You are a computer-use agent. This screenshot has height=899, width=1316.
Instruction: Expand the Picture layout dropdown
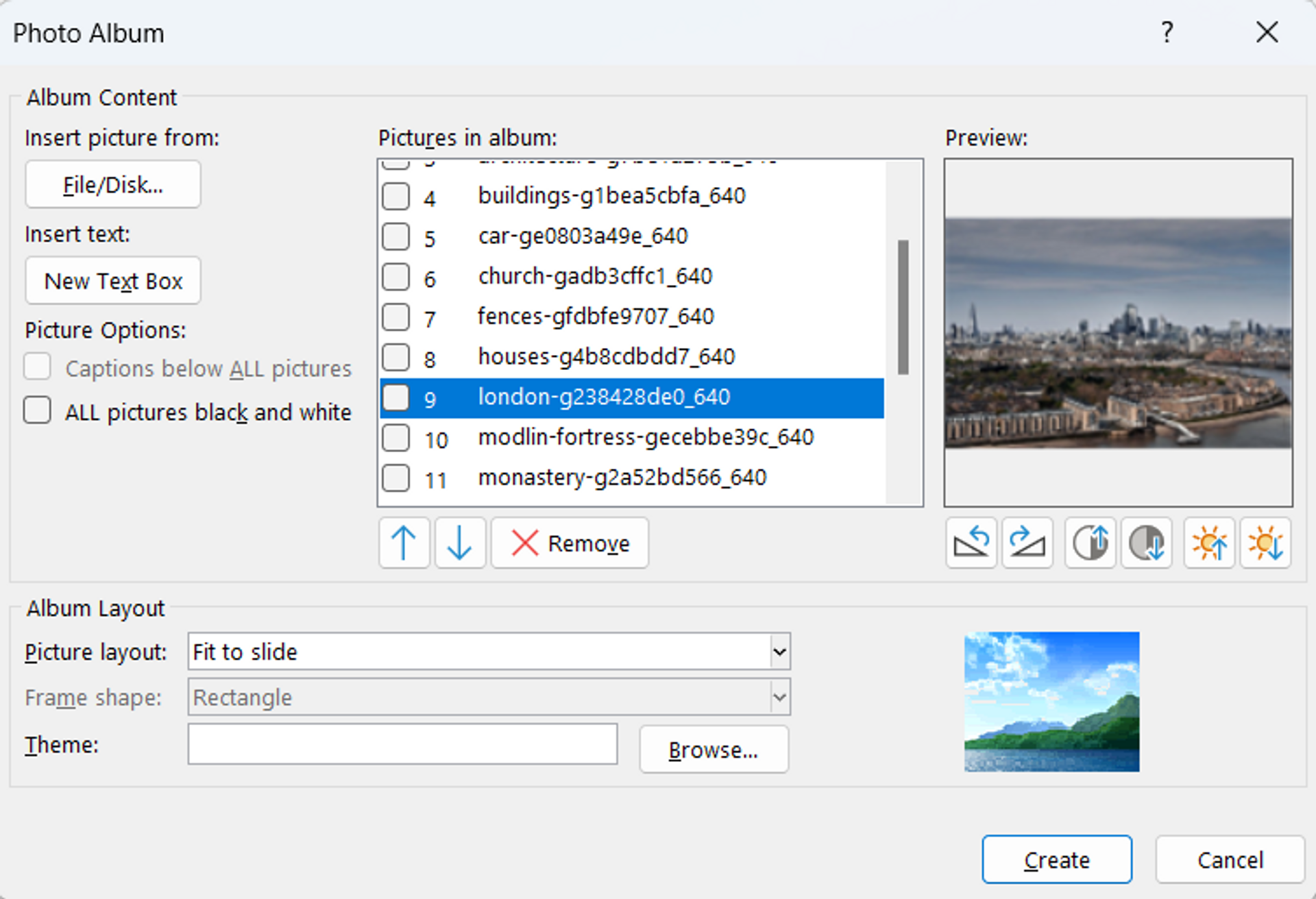779,652
